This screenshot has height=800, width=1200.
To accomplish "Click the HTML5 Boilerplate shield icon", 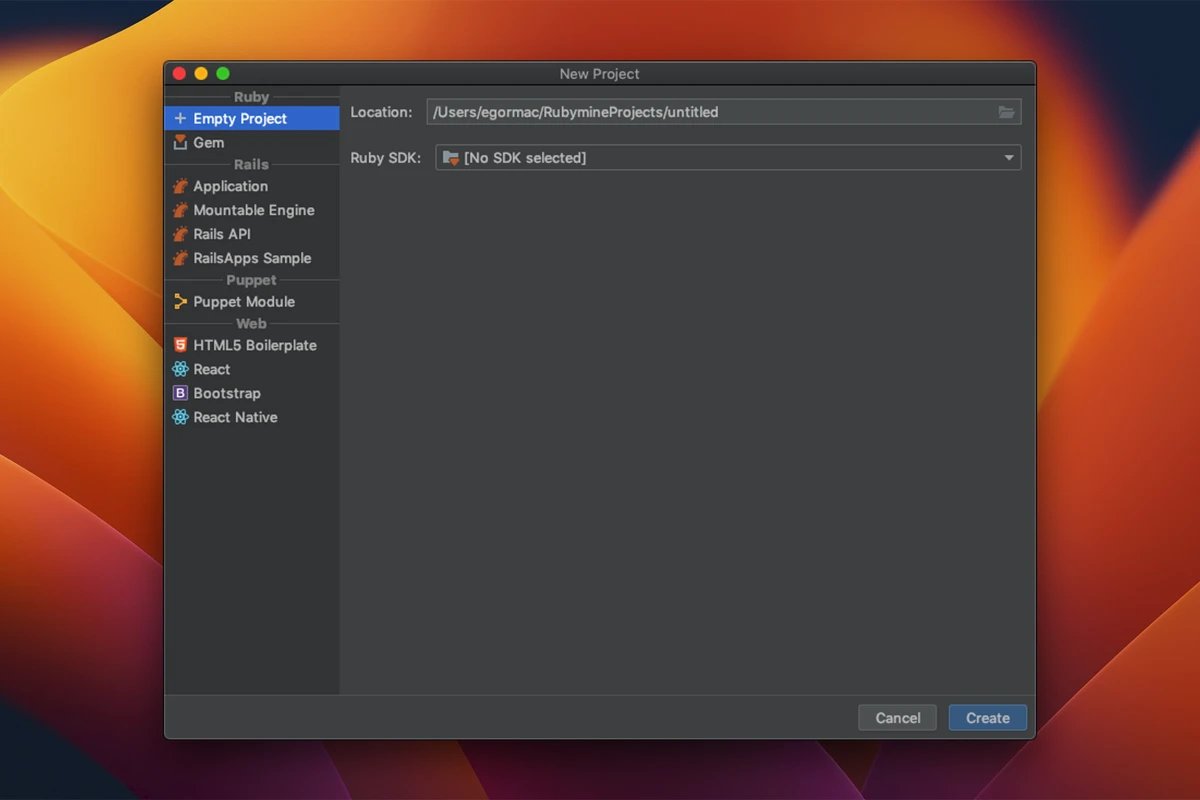I will tap(180, 345).
